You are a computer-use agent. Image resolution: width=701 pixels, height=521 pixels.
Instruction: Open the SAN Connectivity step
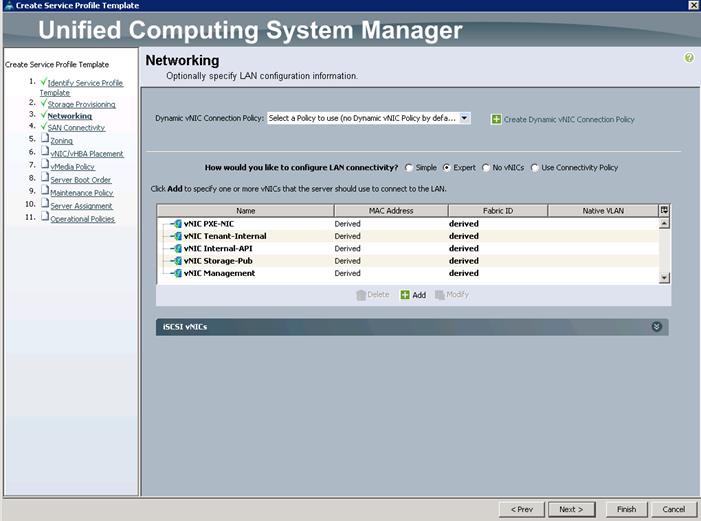pyautogui.click(x=76, y=127)
